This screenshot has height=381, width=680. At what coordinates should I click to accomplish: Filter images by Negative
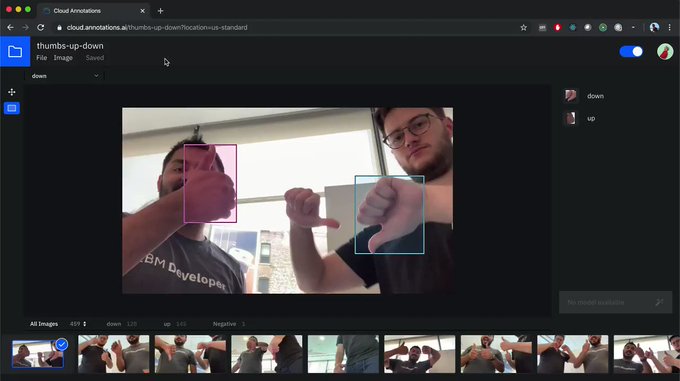coord(229,324)
